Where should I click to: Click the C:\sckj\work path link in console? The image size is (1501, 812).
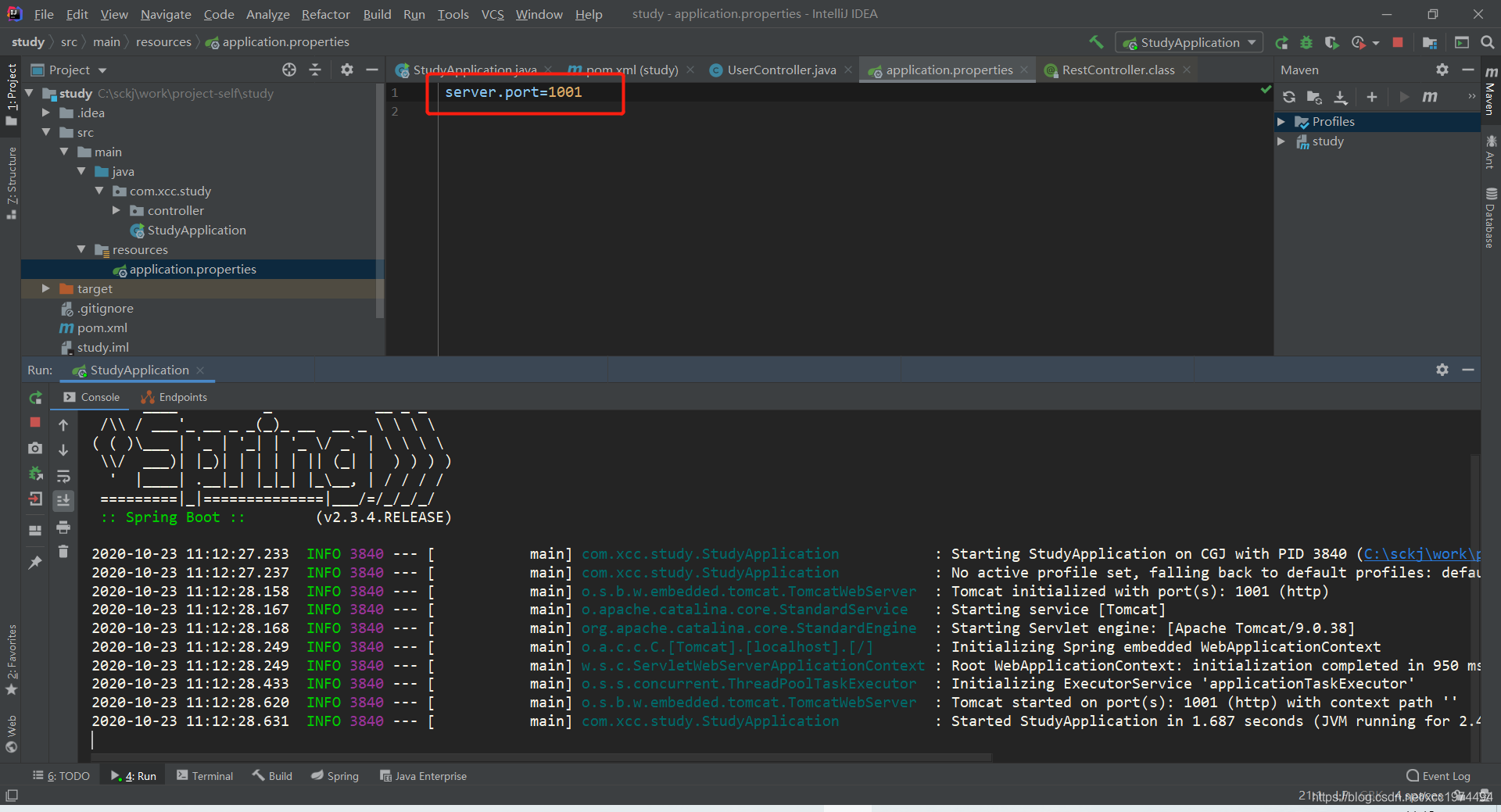1421,554
